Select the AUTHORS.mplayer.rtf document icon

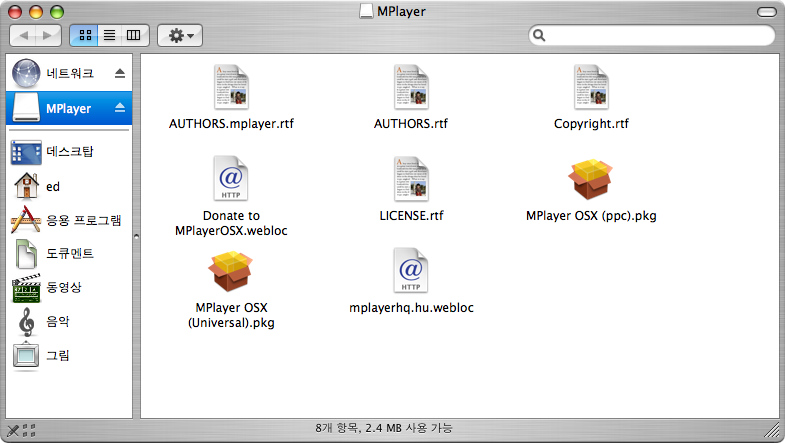point(231,87)
